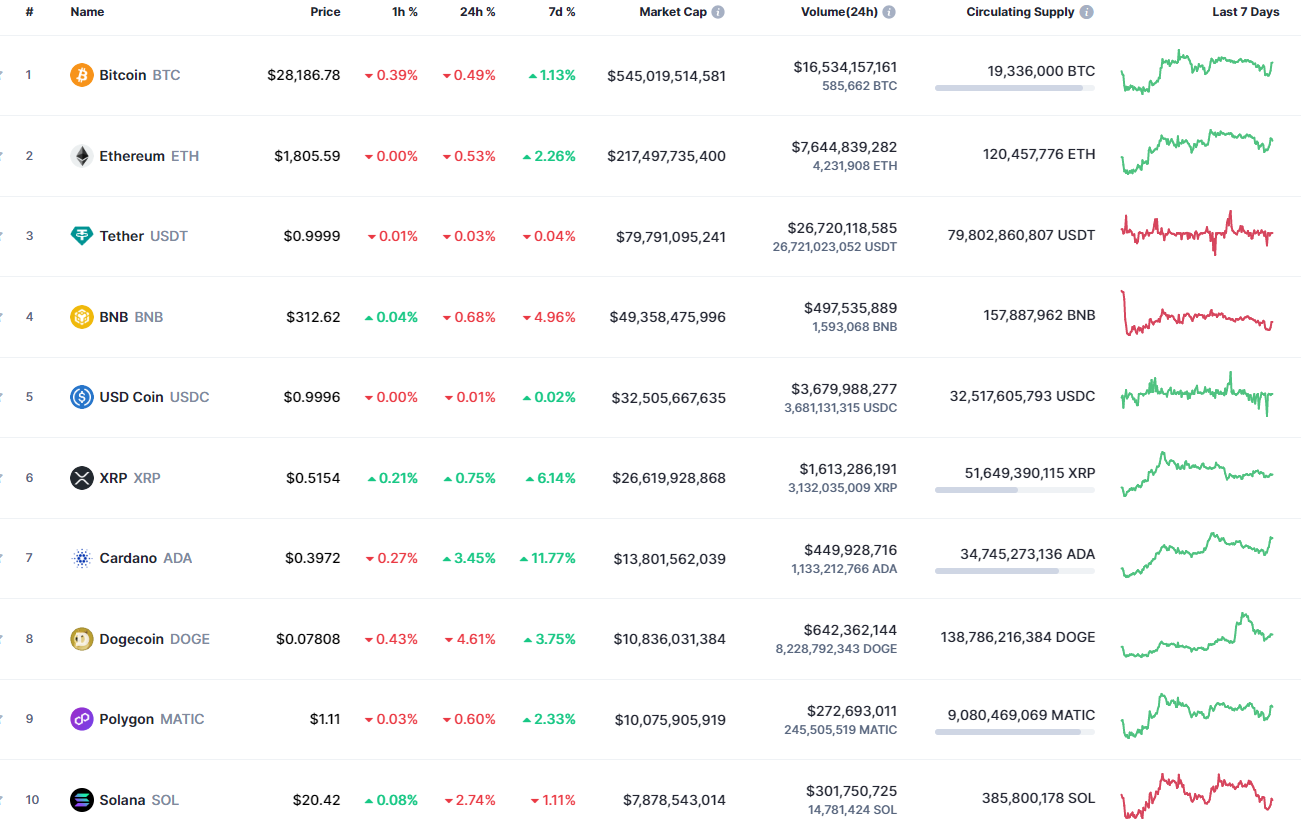Click the Ethereum diamond logo icon

click(82, 156)
